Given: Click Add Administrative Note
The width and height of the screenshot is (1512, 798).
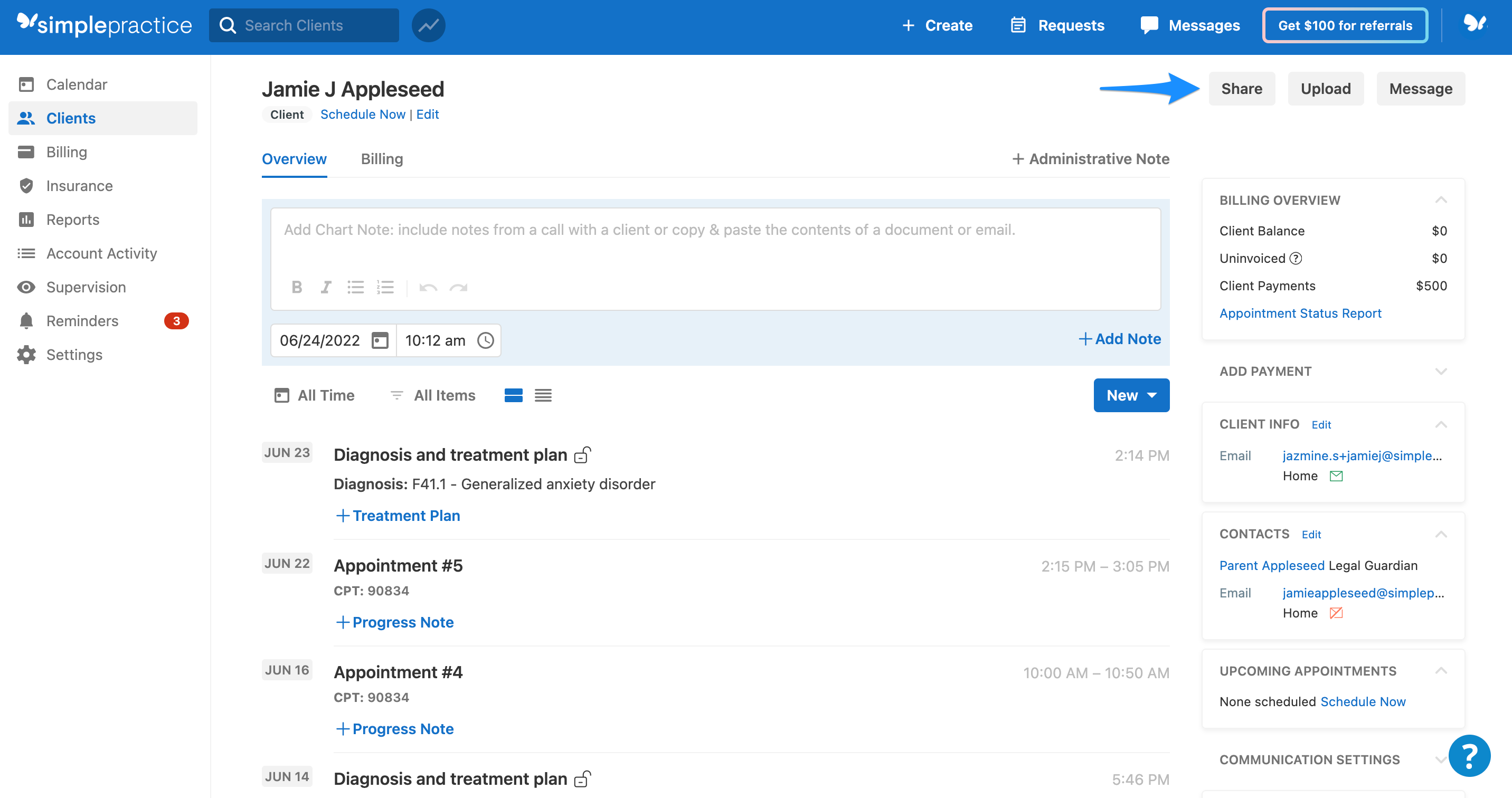Looking at the screenshot, I should [x=1091, y=159].
